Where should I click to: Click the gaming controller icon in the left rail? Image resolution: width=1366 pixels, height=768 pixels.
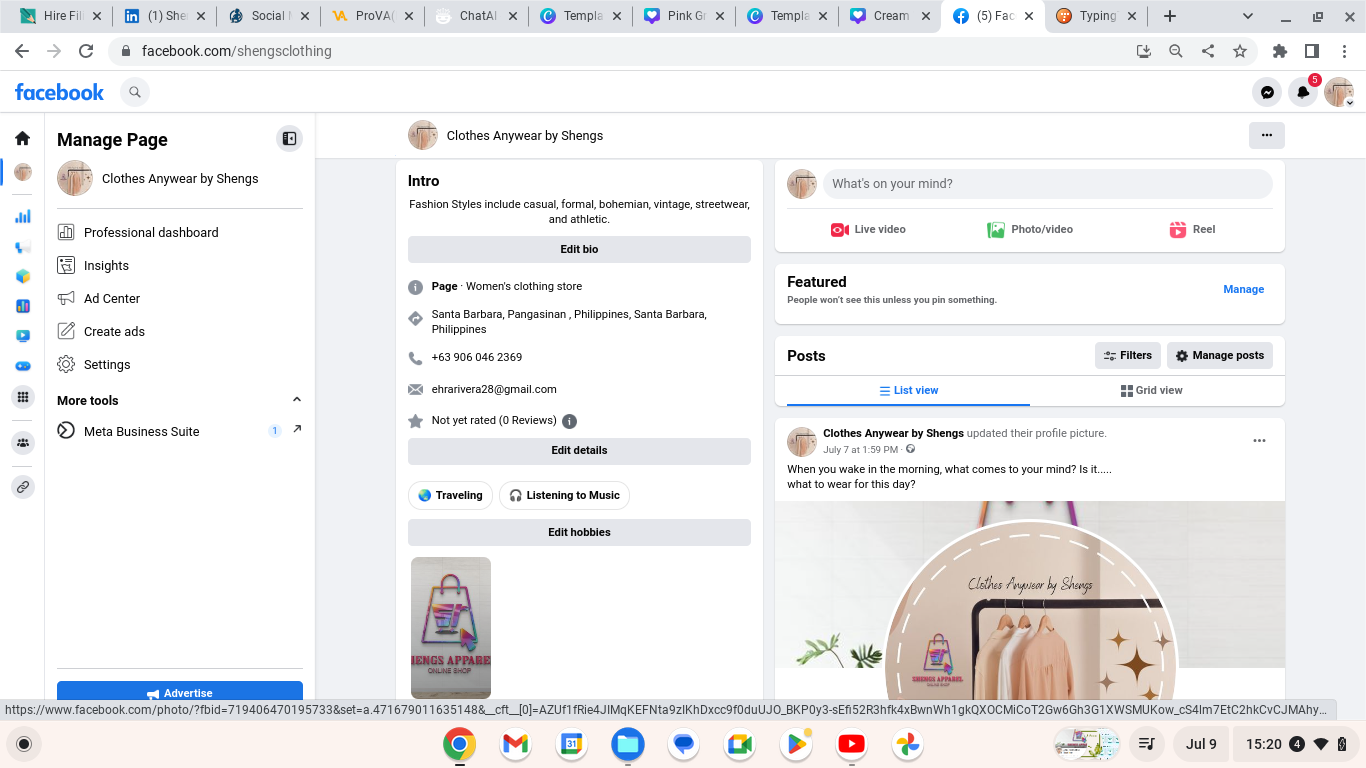[22, 366]
